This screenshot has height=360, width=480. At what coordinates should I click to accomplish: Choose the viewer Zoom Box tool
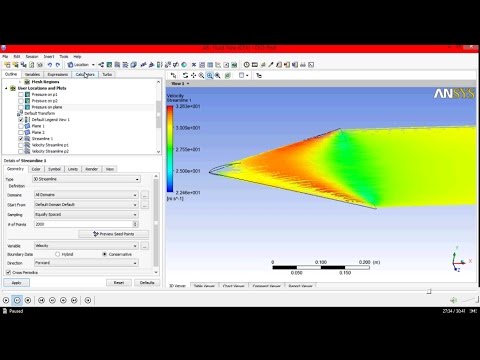210,76
